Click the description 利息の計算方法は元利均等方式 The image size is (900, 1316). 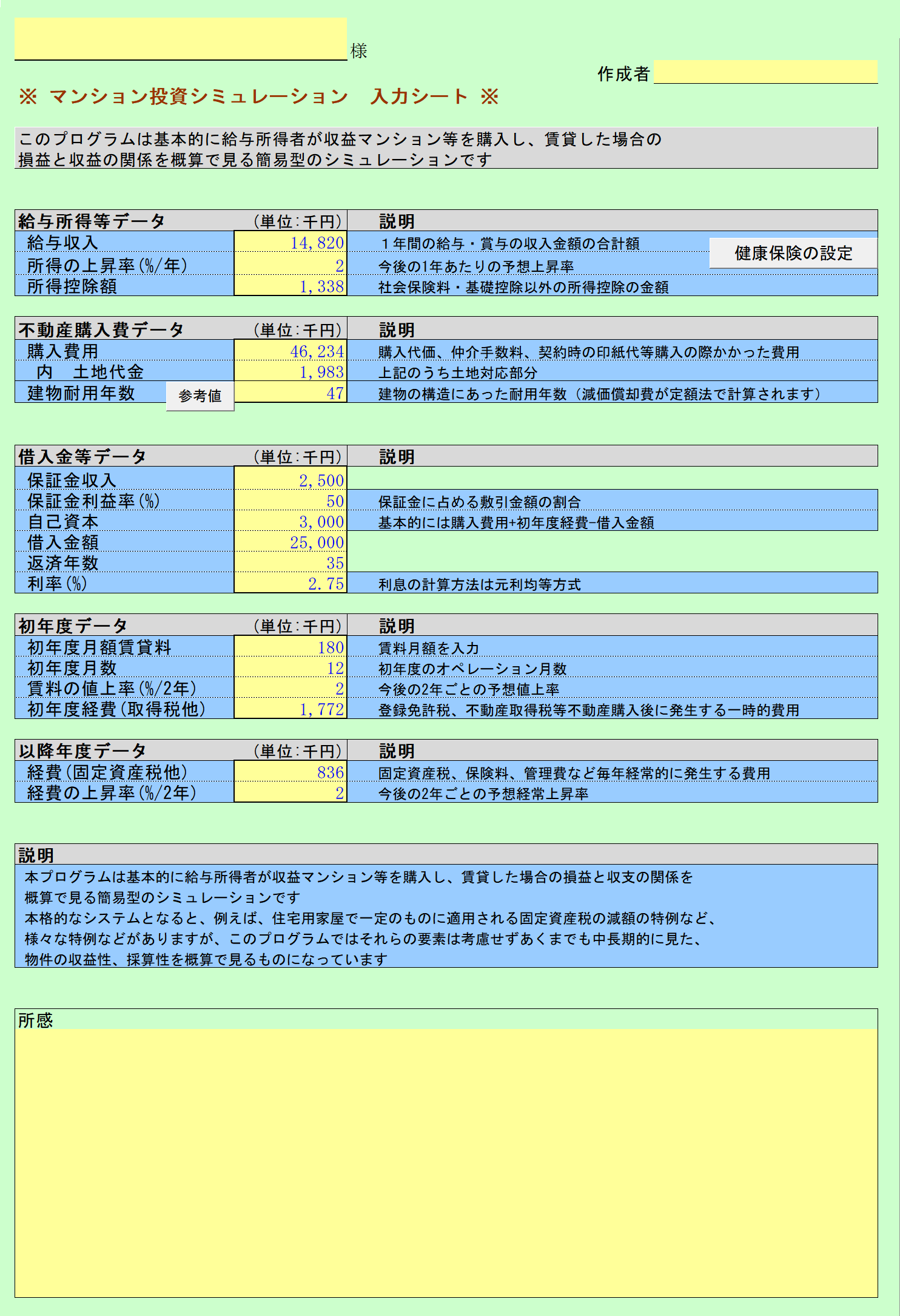479,584
